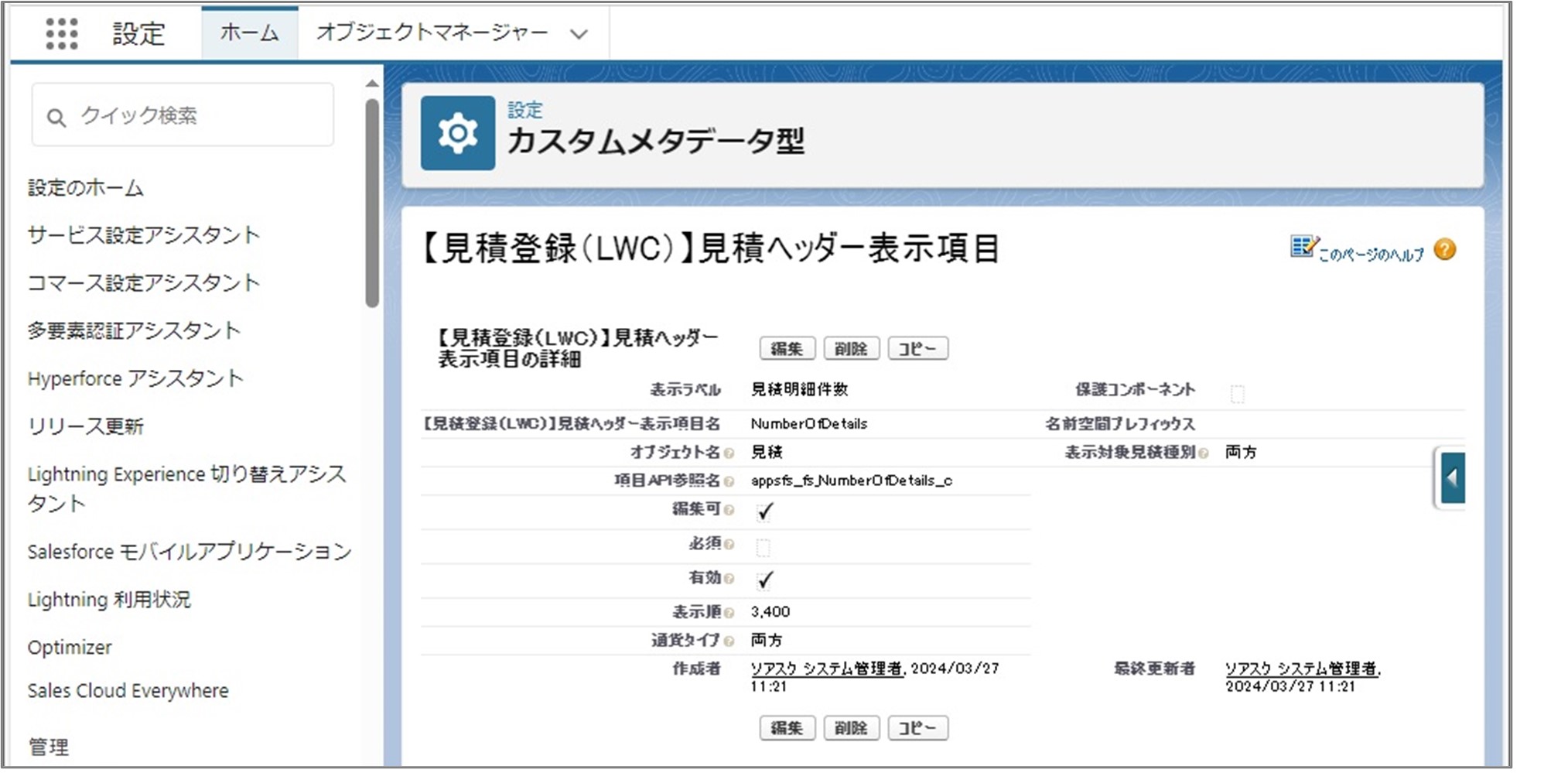
Task: Open creator ソアスク システム管理者 link
Action: tap(827, 669)
